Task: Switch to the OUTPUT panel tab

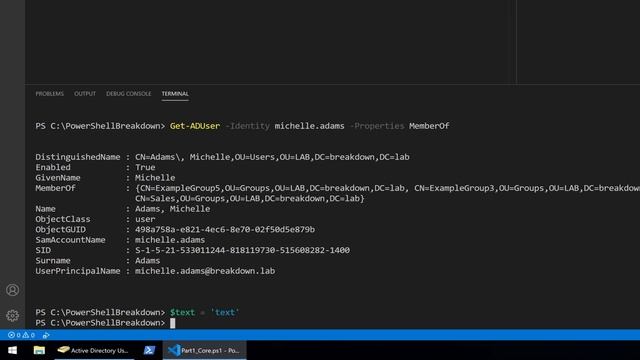Action: [85, 94]
